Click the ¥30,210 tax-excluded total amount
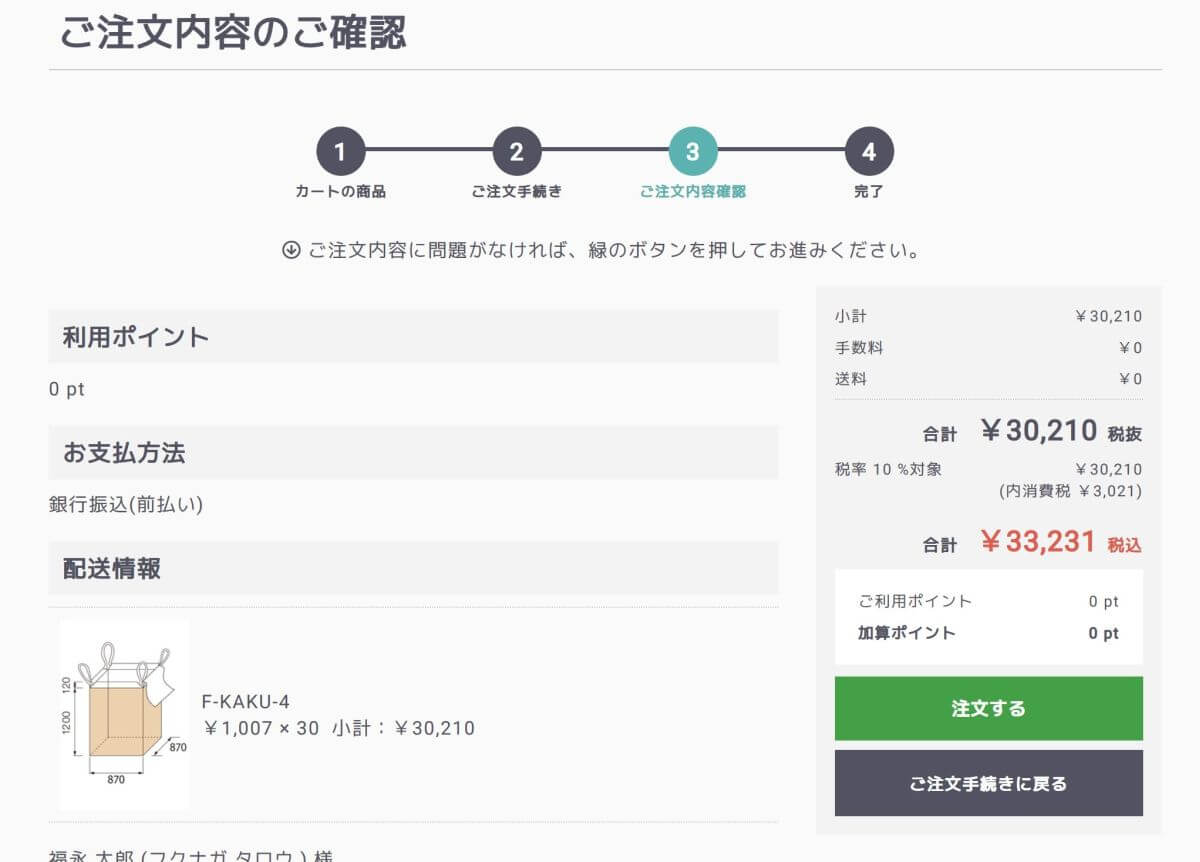The width and height of the screenshot is (1200, 862). pyautogui.click(x=1038, y=431)
